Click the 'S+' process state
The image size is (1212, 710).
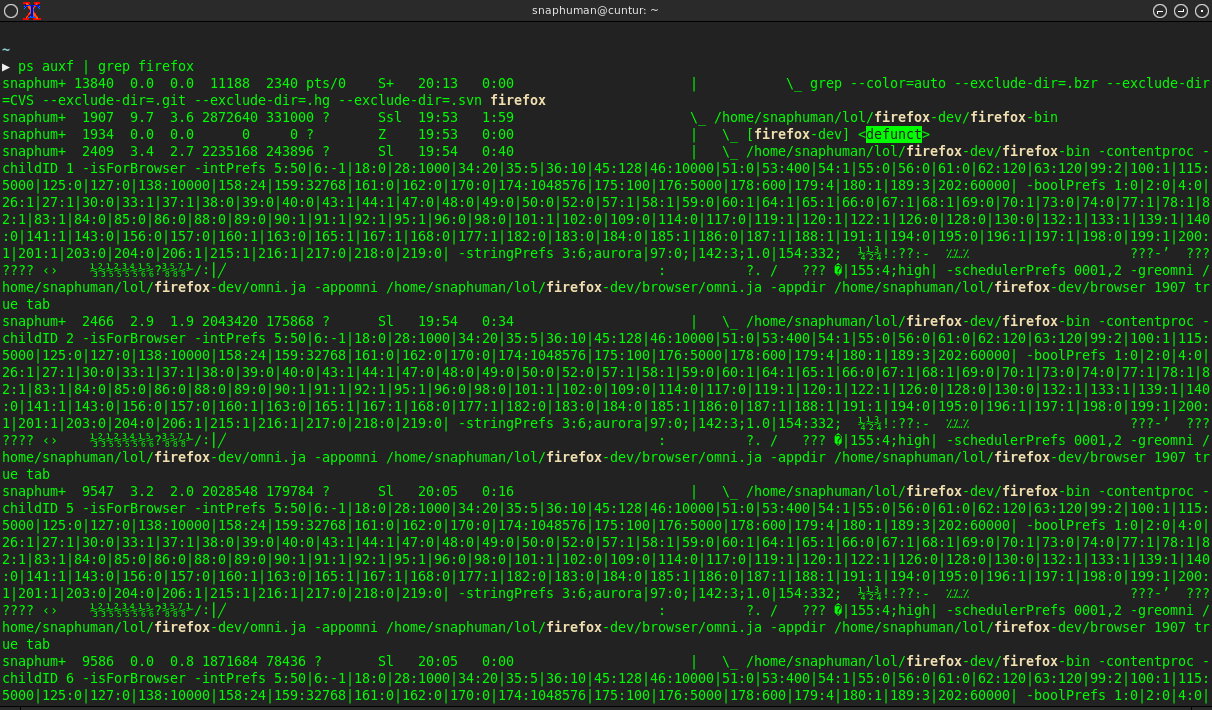[x=386, y=84]
